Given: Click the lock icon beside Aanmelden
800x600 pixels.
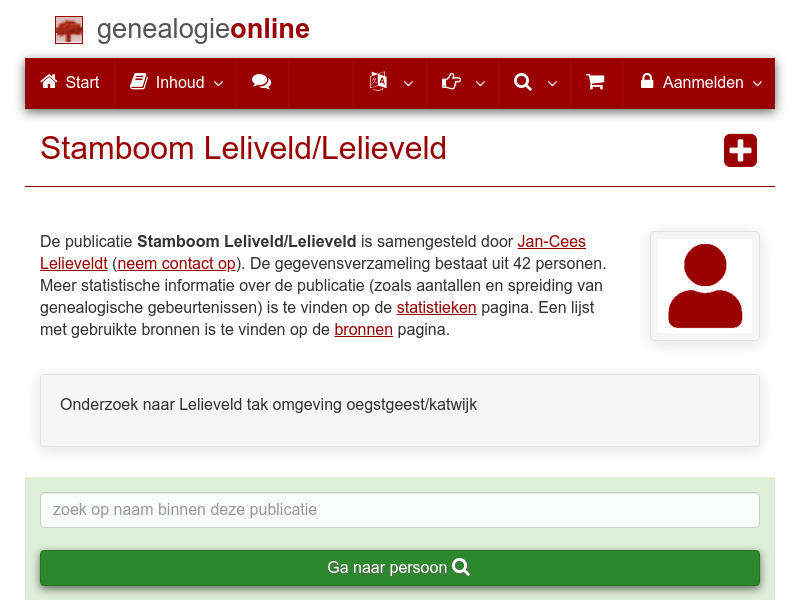Looking at the screenshot, I should pyautogui.click(x=646, y=83).
